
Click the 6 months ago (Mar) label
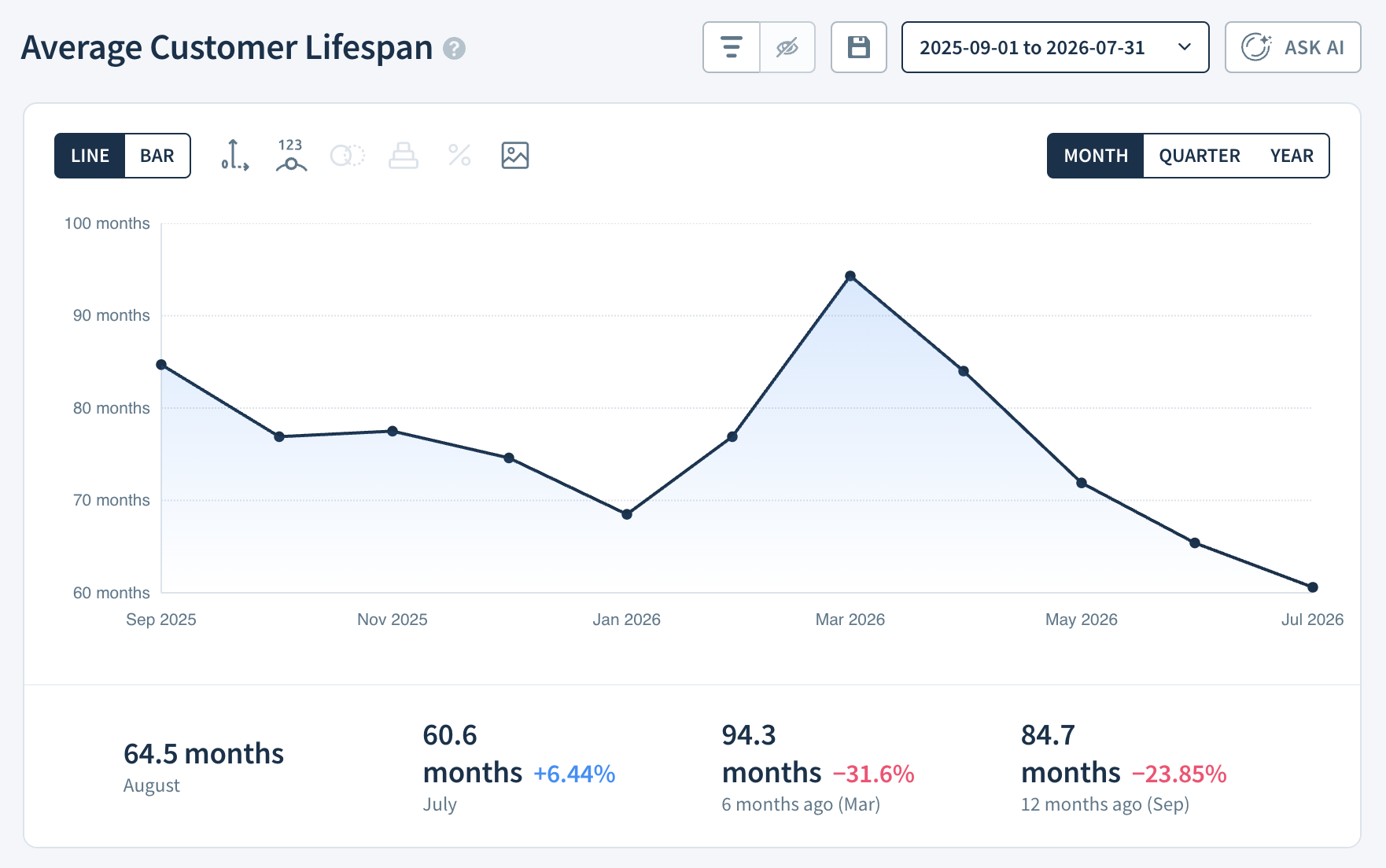pos(801,804)
